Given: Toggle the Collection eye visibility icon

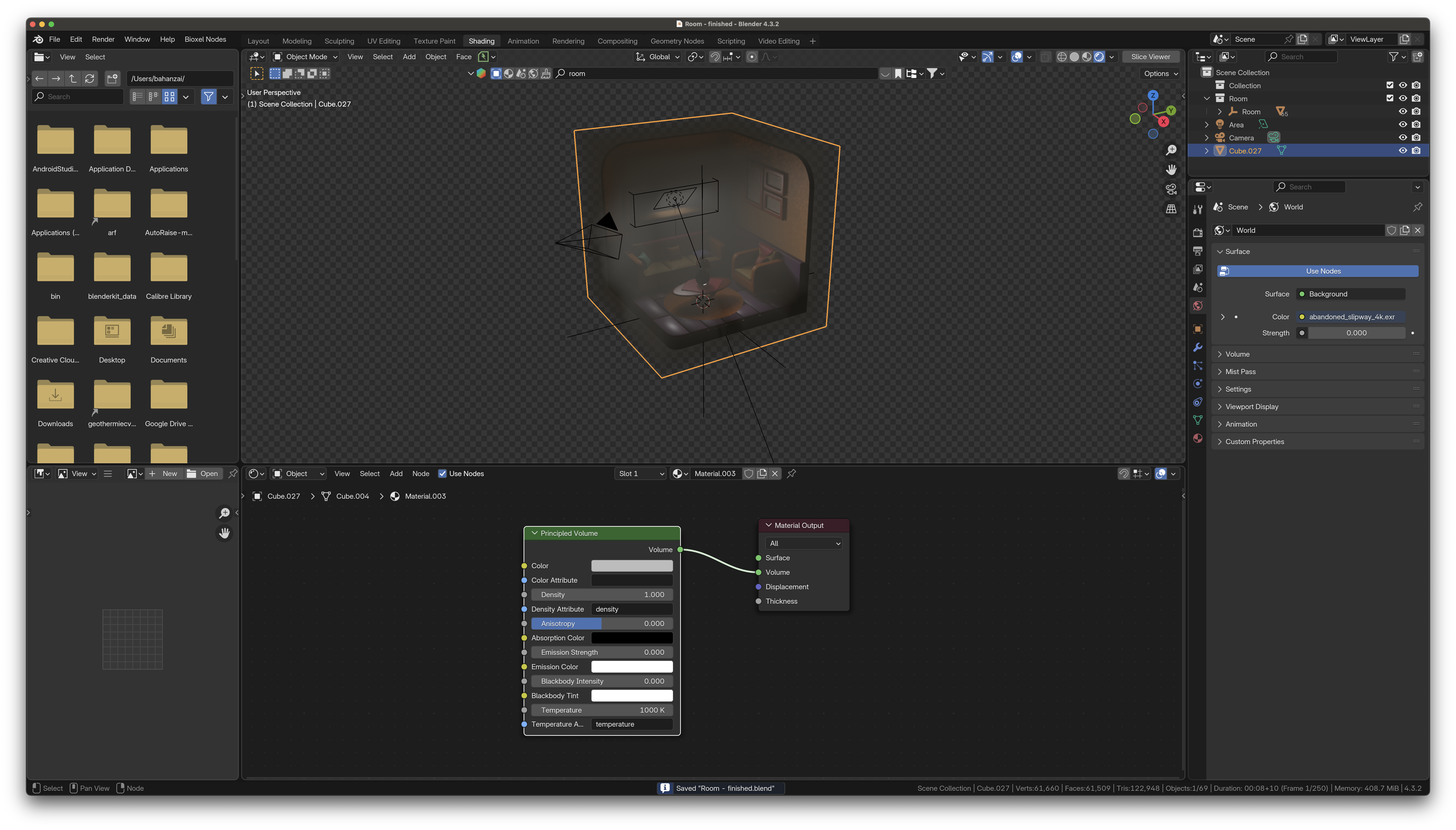Looking at the screenshot, I should click(x=1403, y=86).
